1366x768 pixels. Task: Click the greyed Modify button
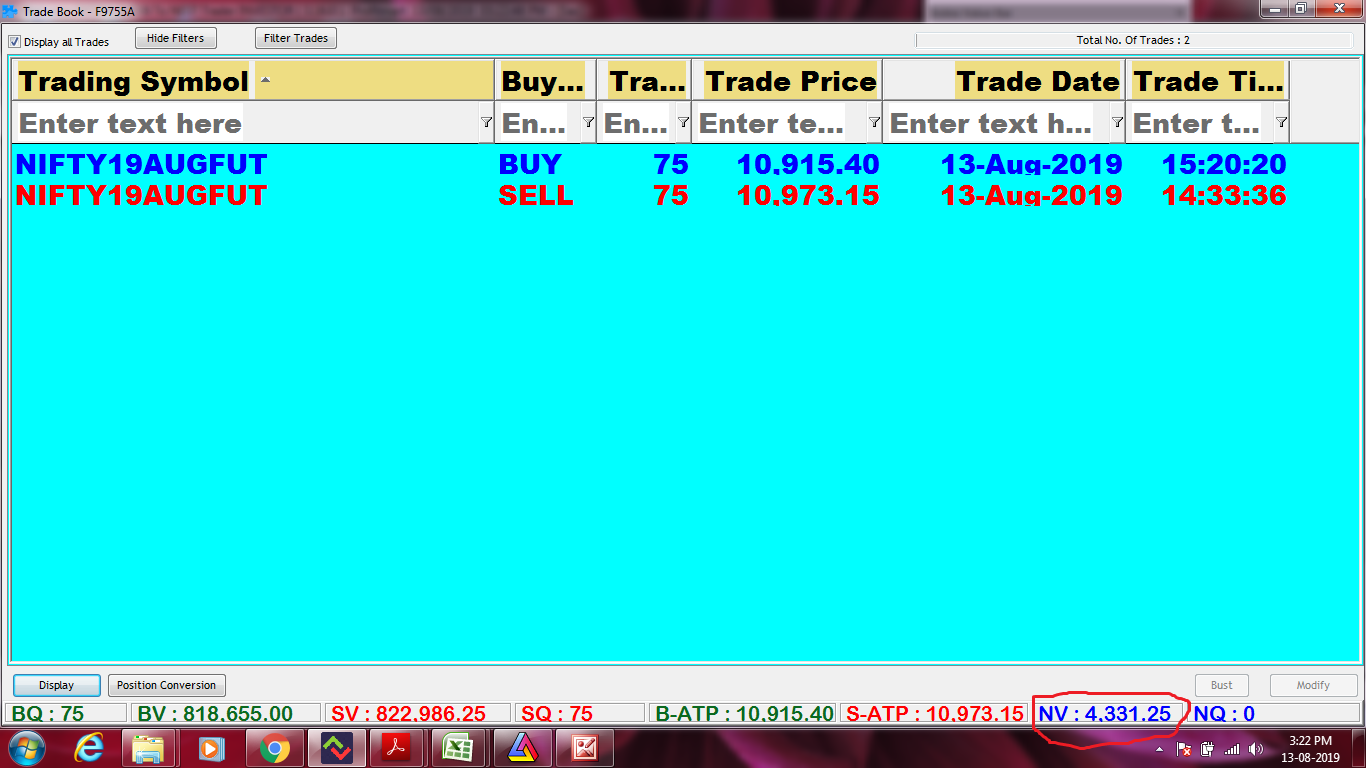point(1313,685)
